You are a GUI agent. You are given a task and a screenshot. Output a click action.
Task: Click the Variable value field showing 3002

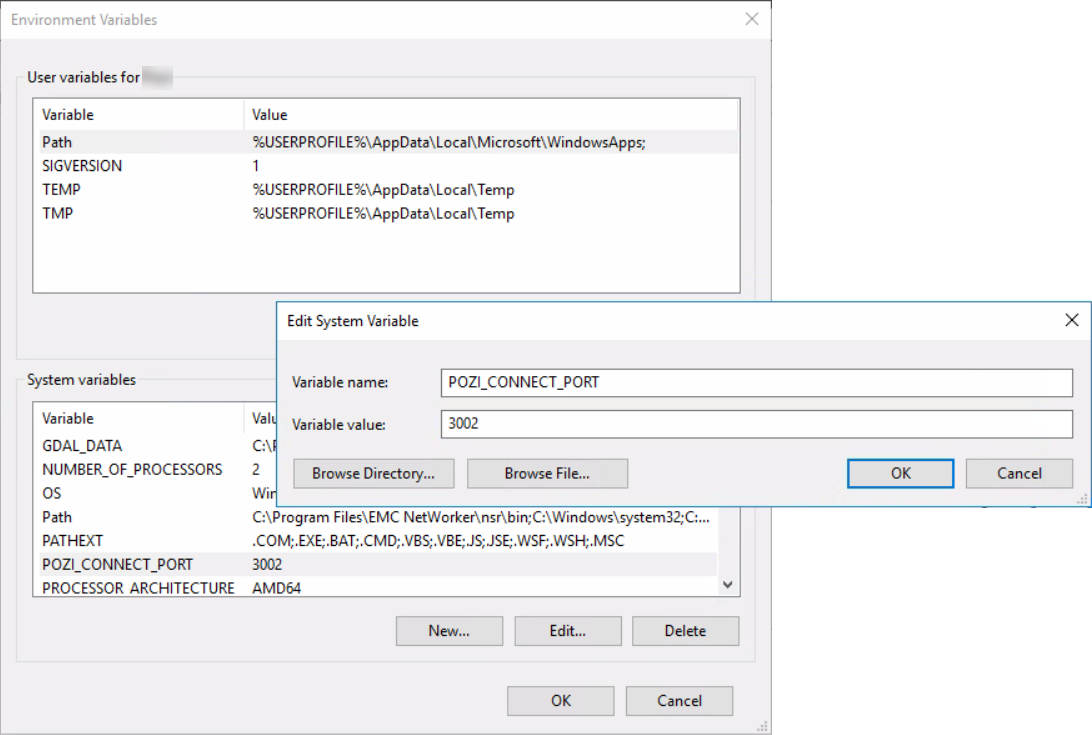coord(756,424)
